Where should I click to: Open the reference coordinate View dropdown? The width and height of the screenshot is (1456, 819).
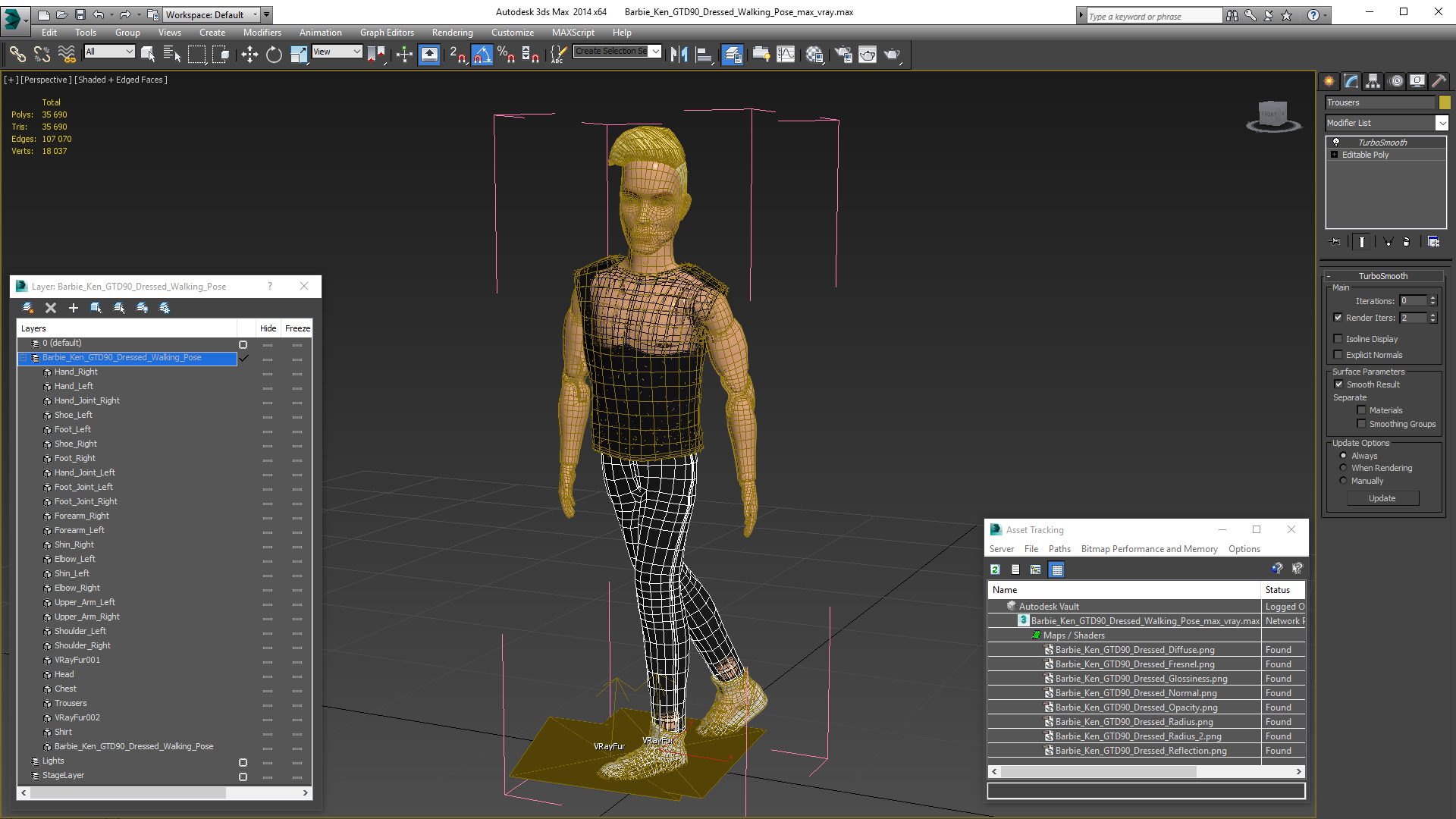click(x=337, y=52)
